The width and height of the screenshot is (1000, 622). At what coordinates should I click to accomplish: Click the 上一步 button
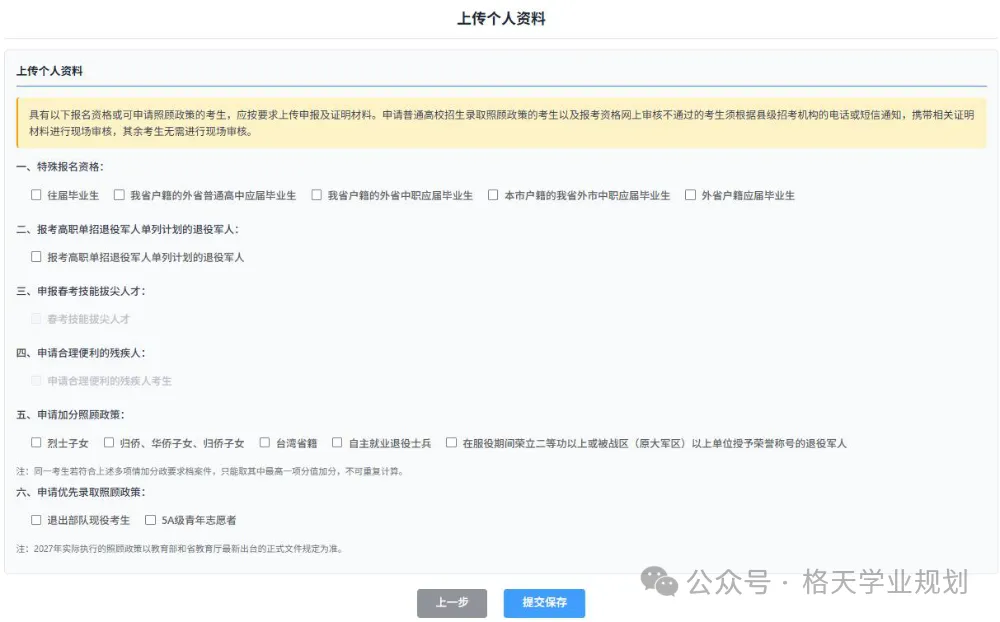pos(452,603)
